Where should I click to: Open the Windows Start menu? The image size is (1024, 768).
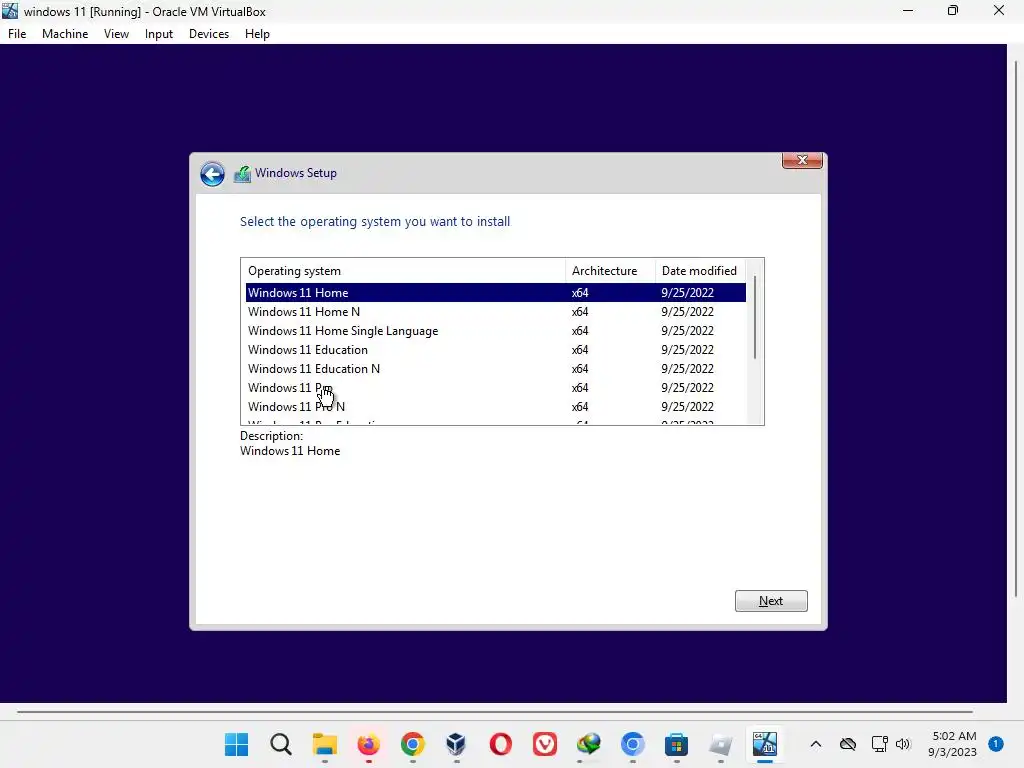236,744
